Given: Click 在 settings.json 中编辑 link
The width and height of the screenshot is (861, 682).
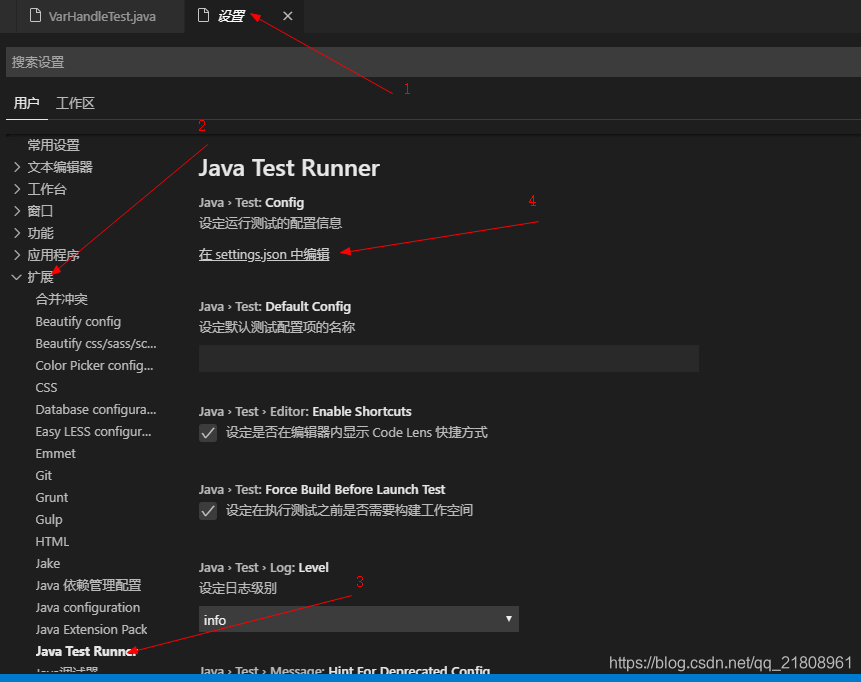Looking at the screenshot, I should (x=264, y=254).
